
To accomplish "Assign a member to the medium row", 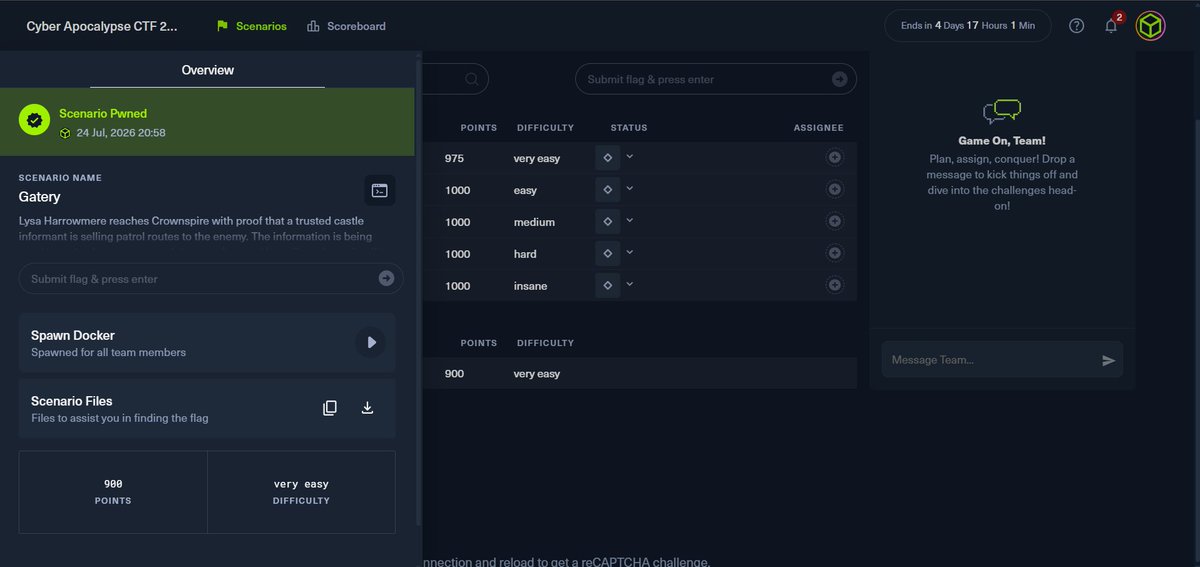I will (834, 222).
